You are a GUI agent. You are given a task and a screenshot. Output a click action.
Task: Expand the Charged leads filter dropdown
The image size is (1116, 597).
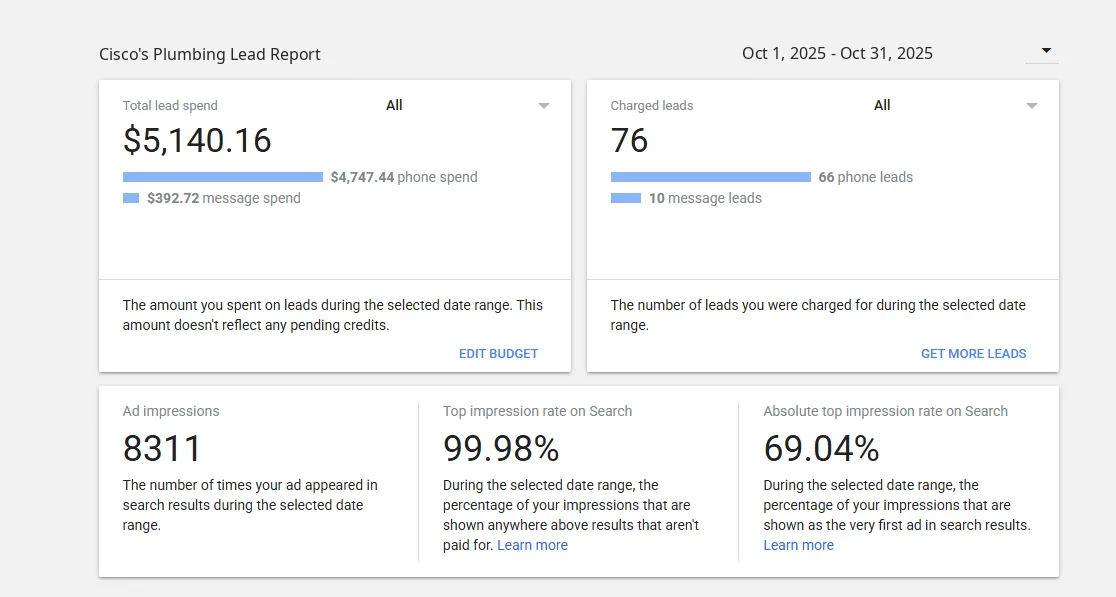pyautogui.click(x=1031, y=106)
